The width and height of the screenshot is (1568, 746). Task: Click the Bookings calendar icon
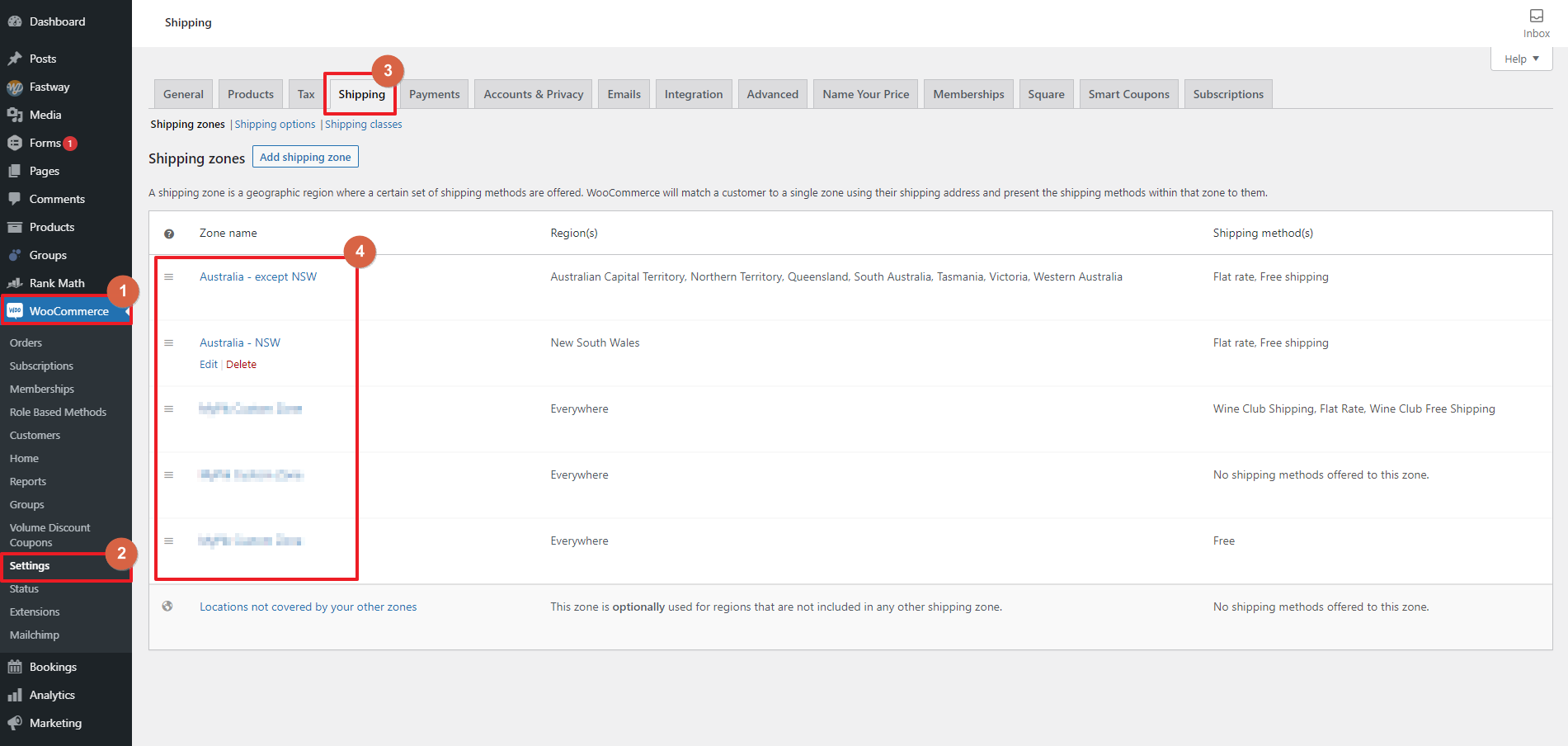pos(15,667)
